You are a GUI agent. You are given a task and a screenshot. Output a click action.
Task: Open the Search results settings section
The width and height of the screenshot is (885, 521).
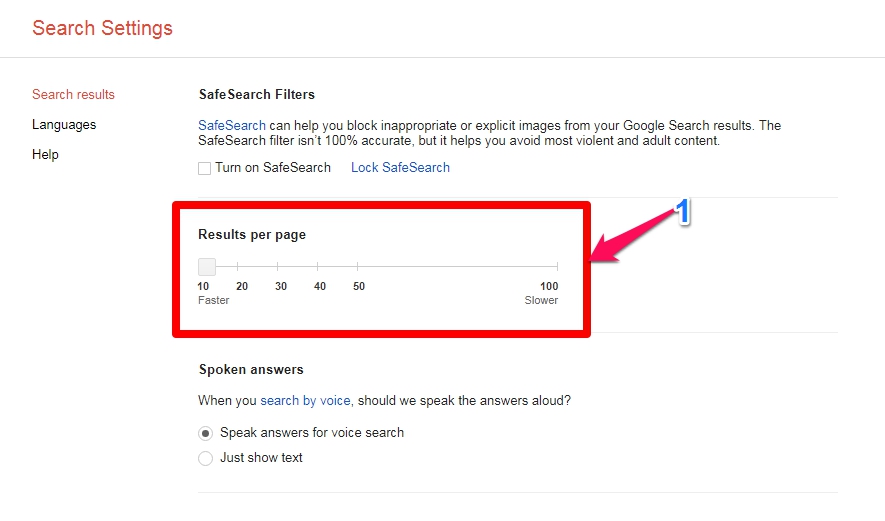[73, 94]
